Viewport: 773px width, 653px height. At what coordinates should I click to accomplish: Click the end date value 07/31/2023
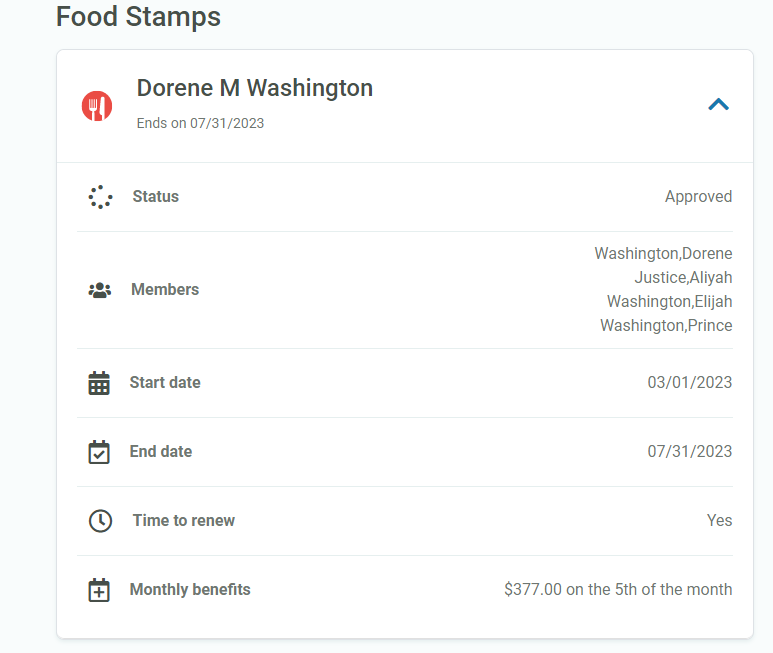690,451
